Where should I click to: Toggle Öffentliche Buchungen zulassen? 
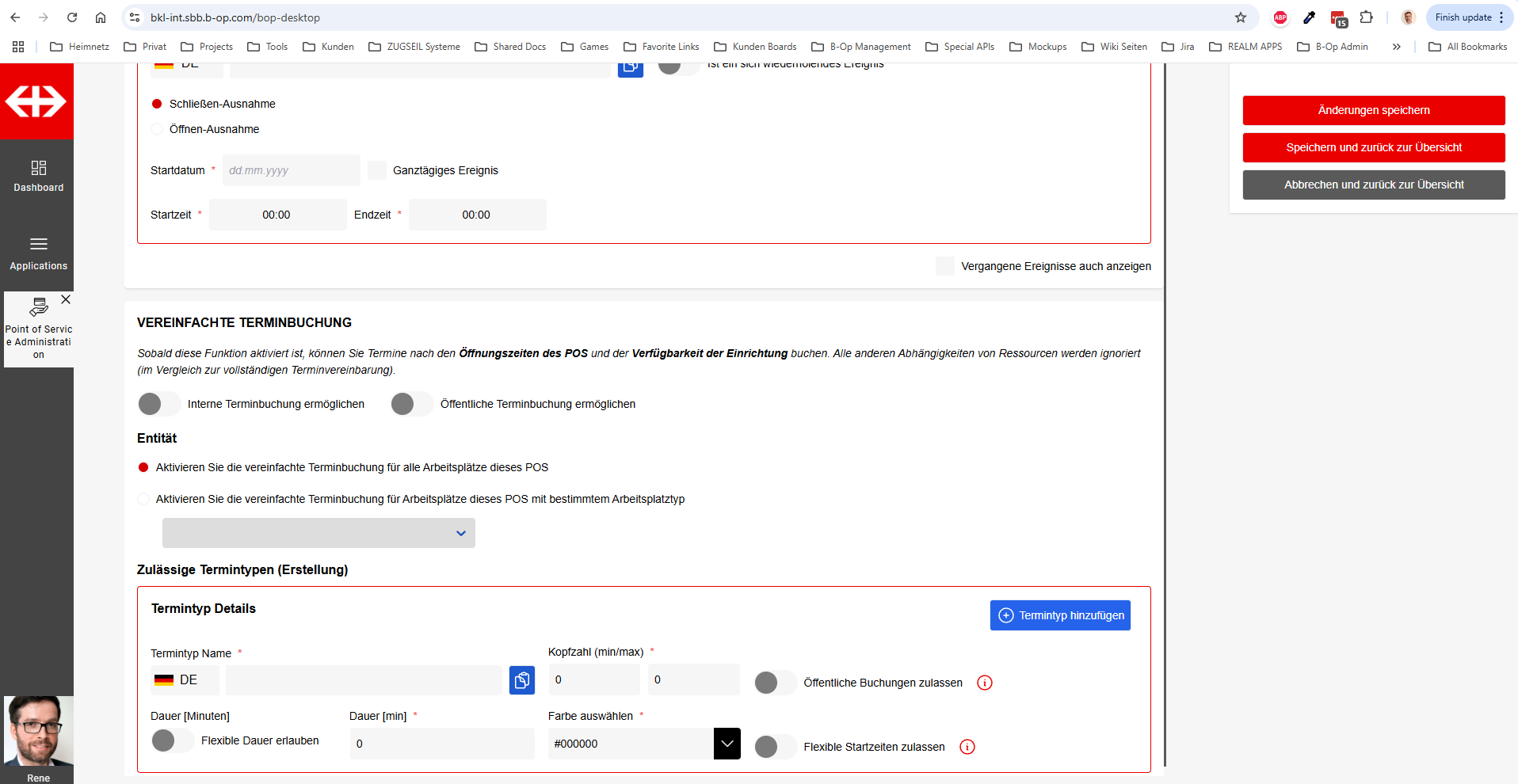pos(776,683)
